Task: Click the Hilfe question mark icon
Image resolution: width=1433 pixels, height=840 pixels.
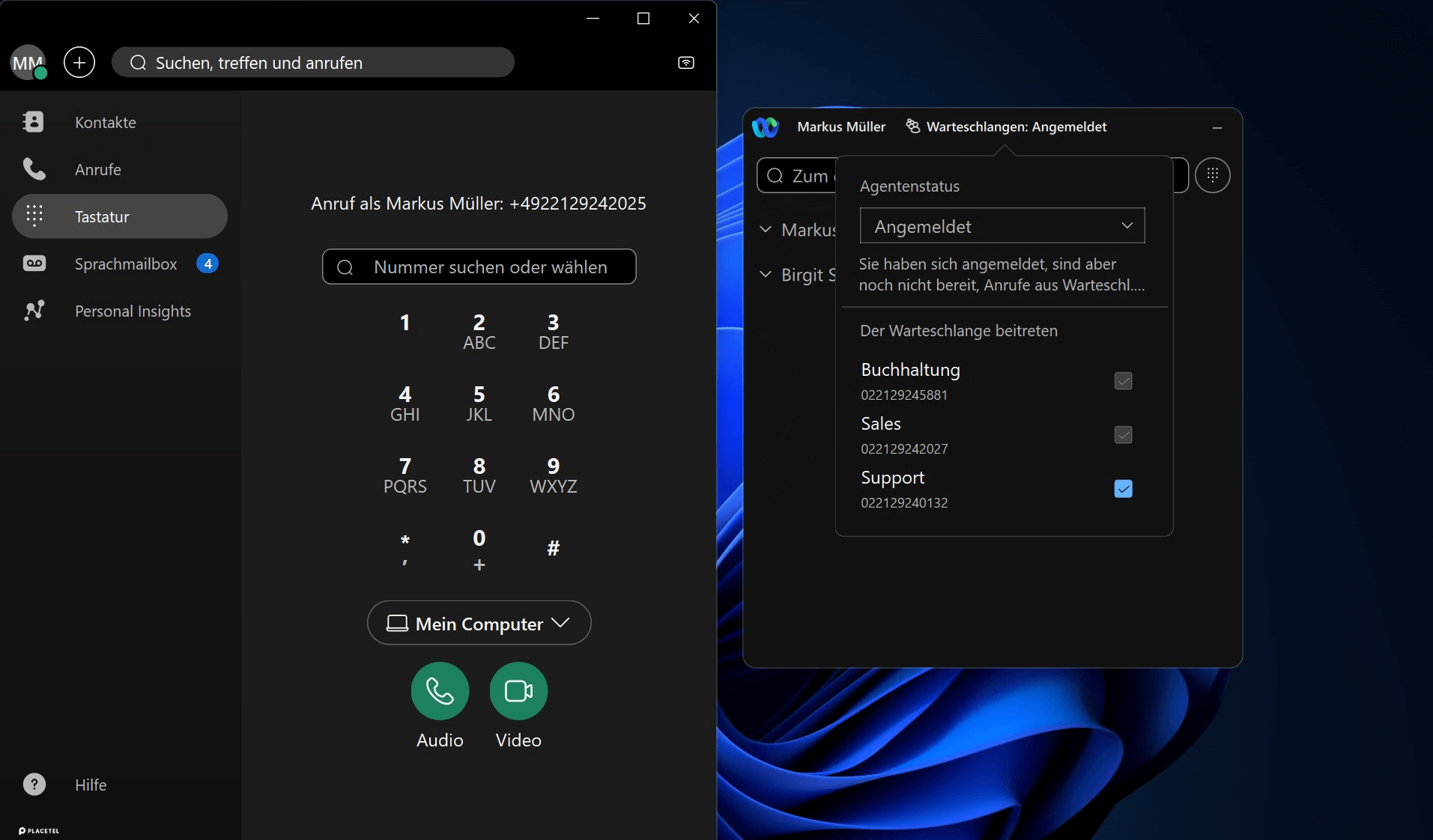Action: (x=33, y=785)
